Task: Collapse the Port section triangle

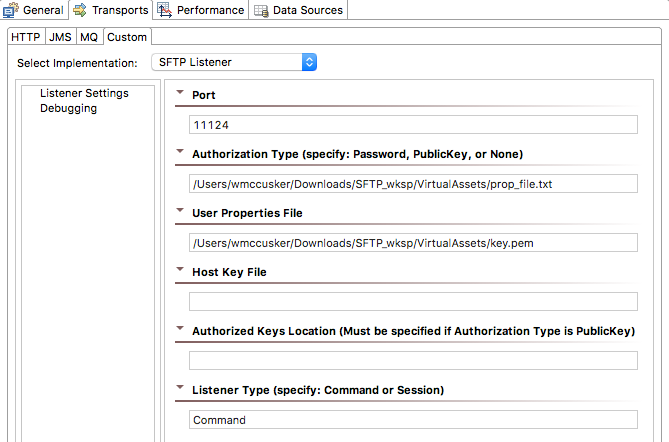Action: point(180,92)
